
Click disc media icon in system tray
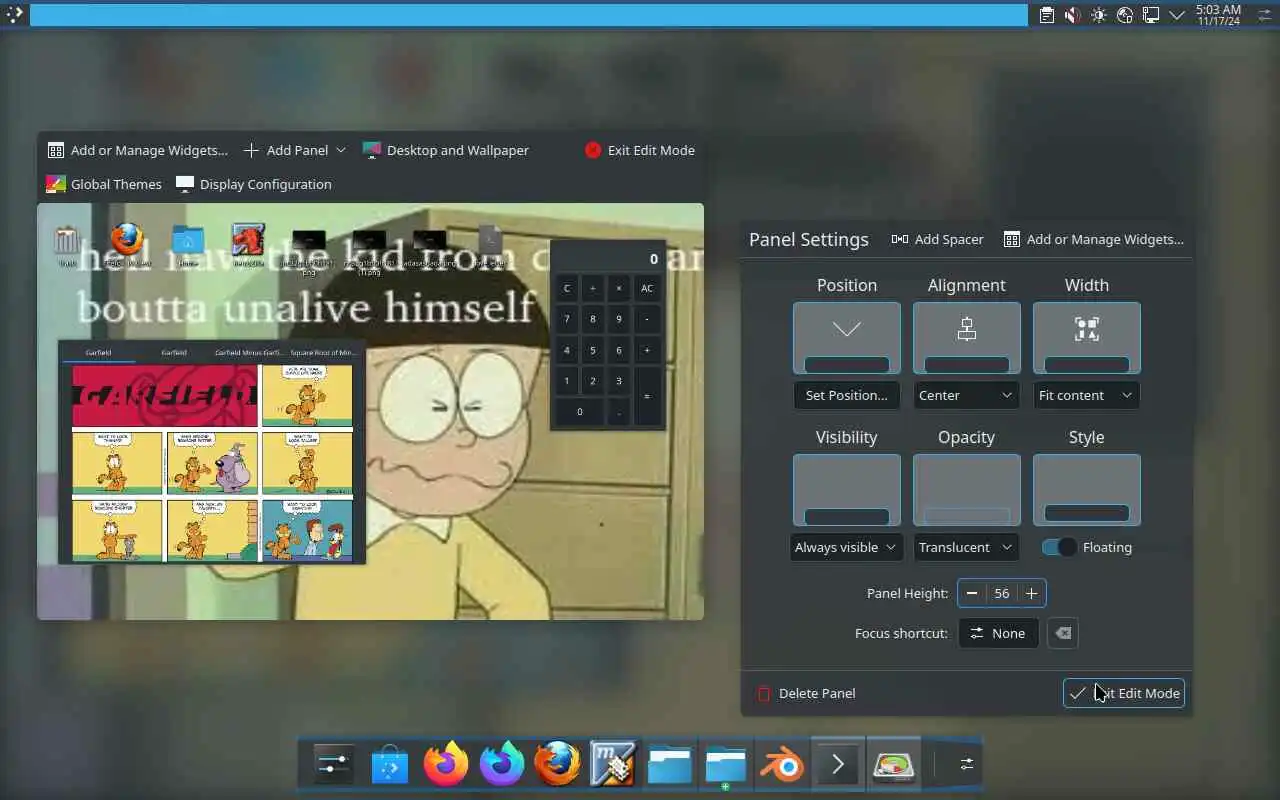(x=1125, y=15)
